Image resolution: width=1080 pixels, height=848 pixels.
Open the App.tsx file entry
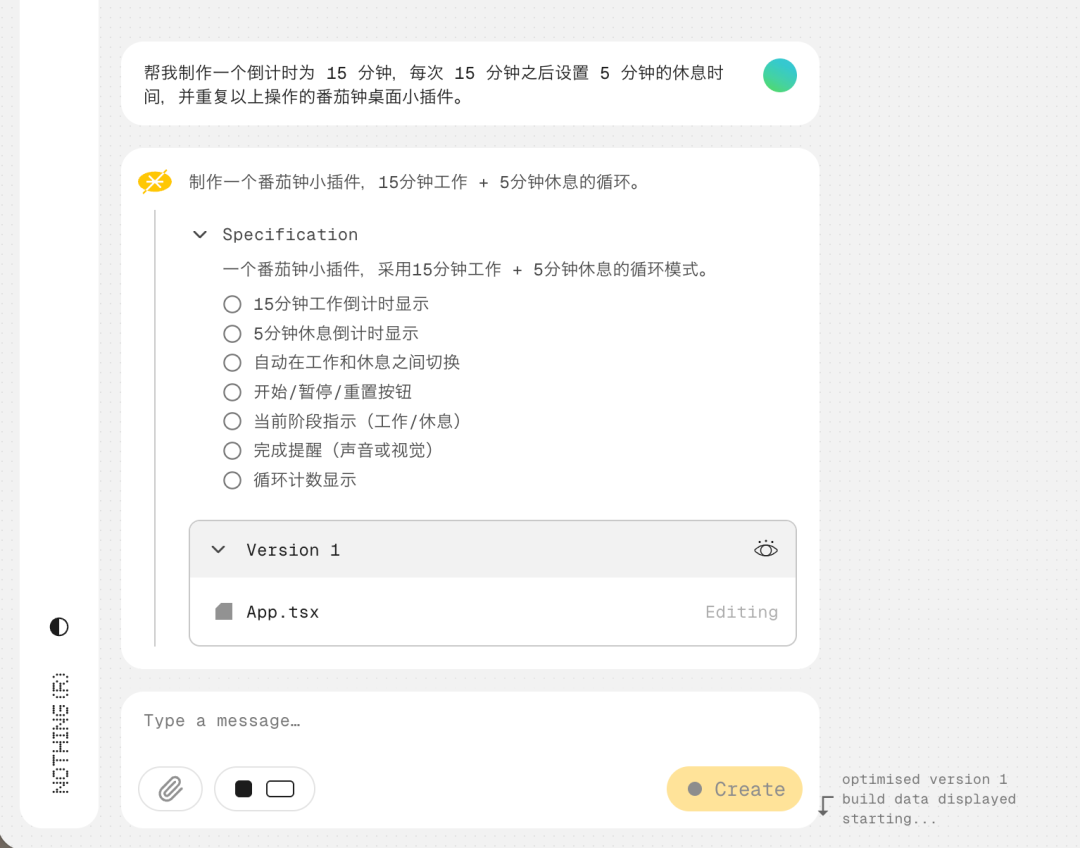[x=283, y=612]
